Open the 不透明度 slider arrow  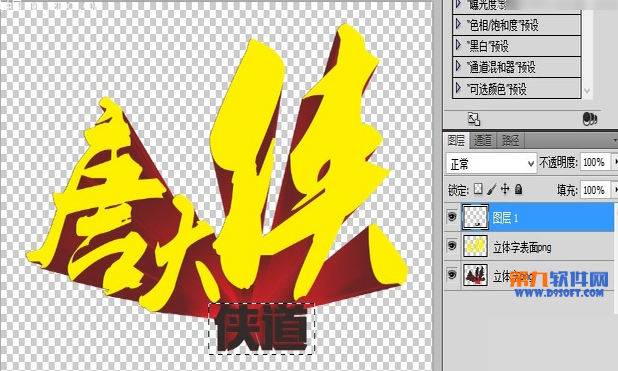615,162
